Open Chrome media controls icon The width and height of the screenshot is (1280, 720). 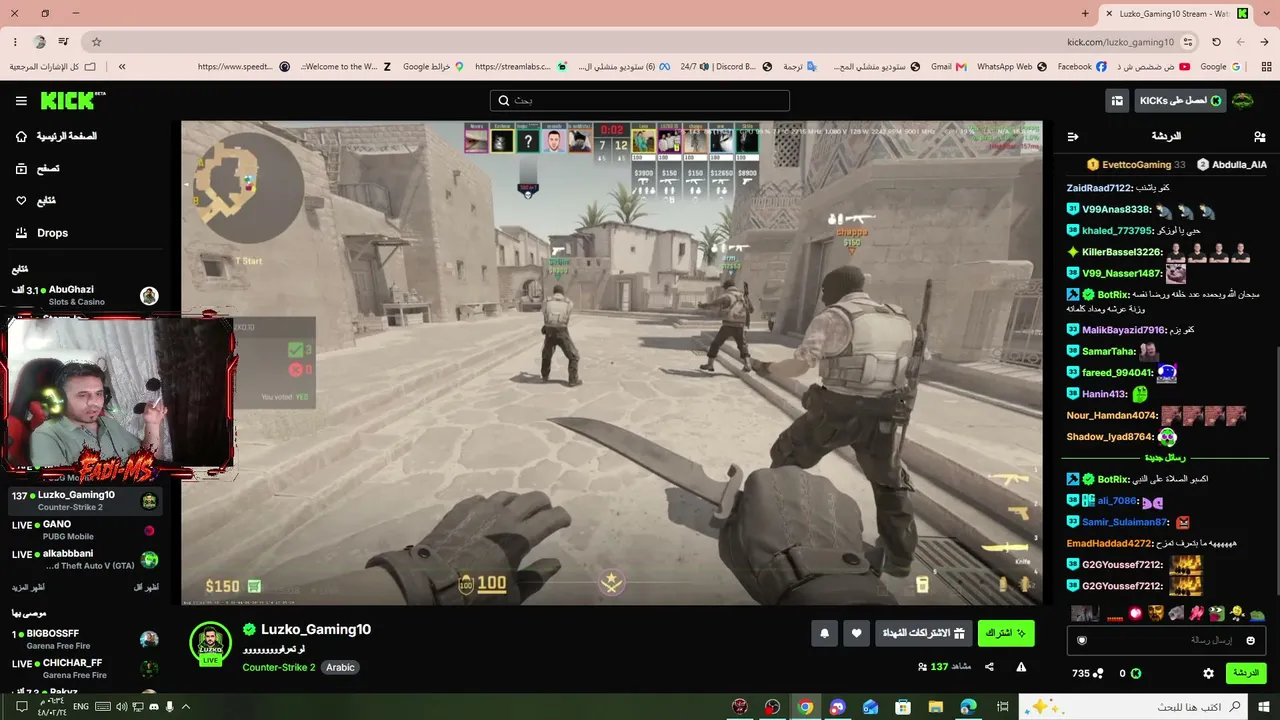click(63, 42)
